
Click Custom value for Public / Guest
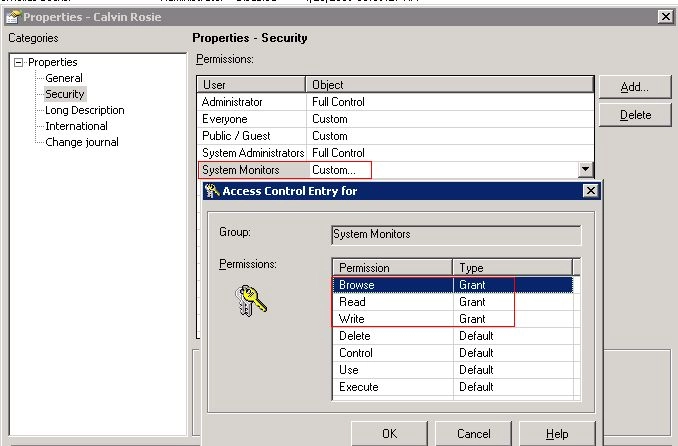click(x=330, y=136)
